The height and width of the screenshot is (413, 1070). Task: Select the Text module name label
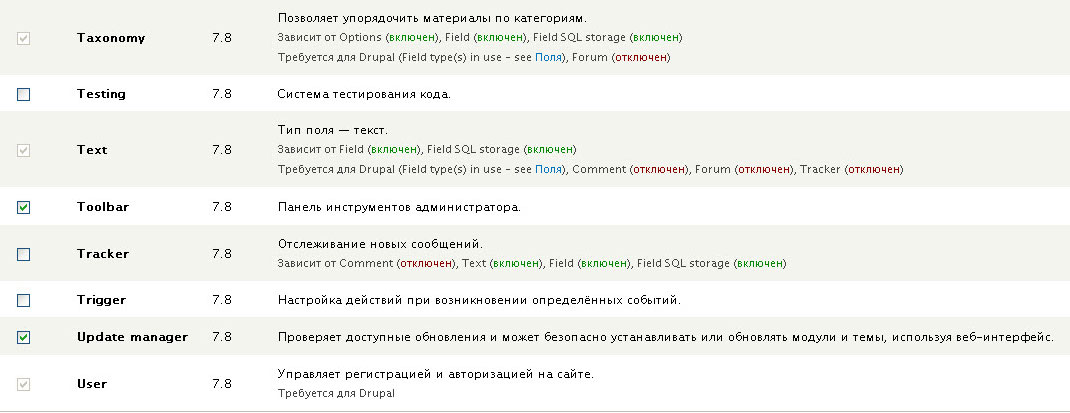(92, 150)
